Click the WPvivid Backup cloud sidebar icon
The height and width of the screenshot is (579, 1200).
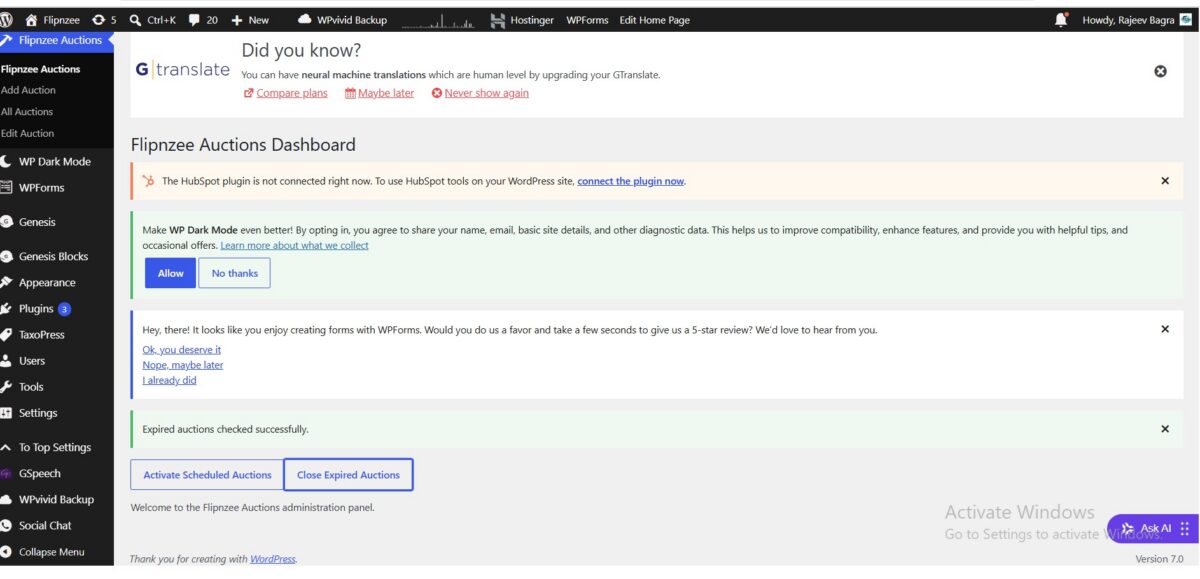(7, 500)
